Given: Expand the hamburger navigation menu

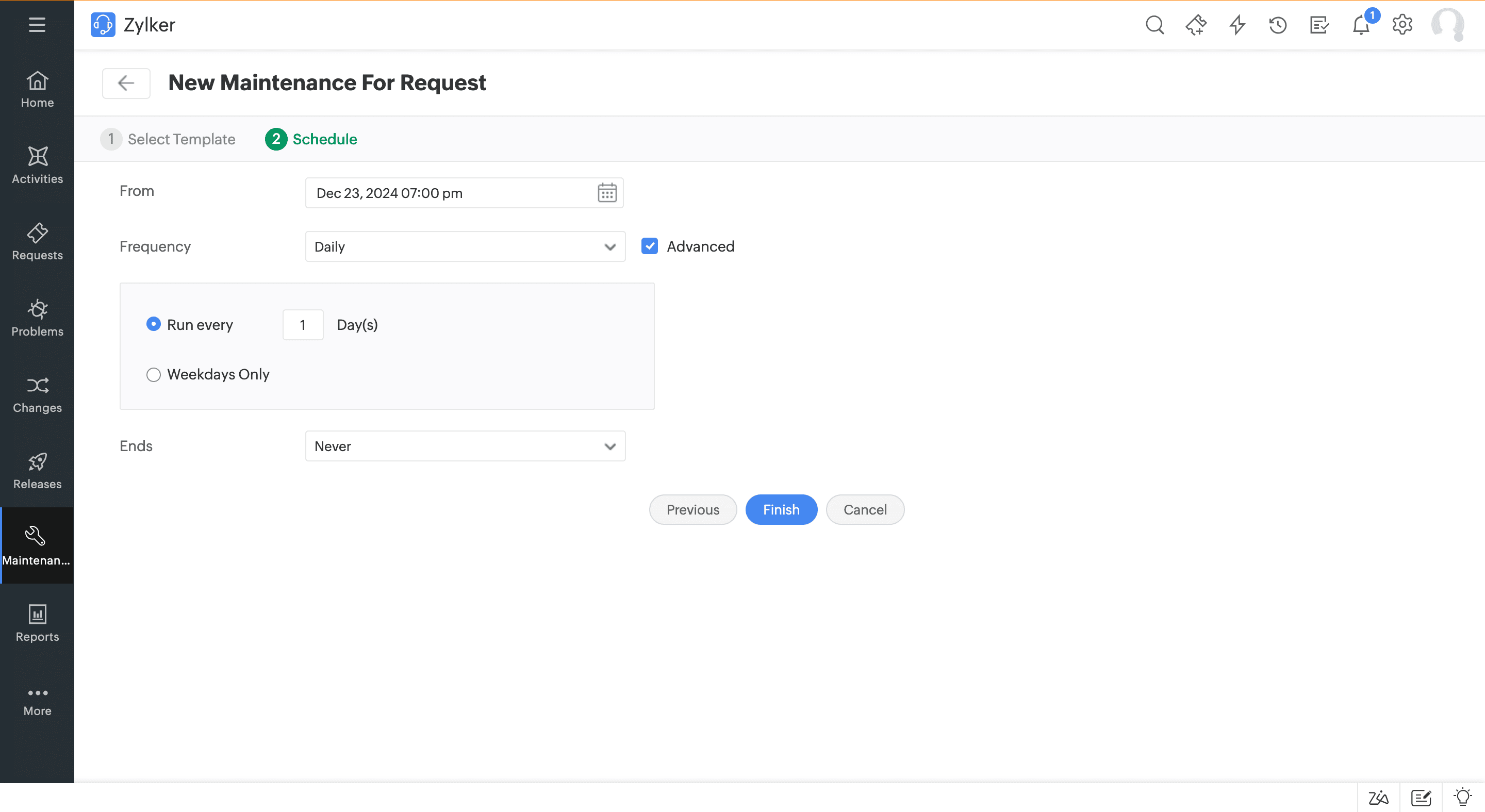Looking at the screenshot, I should [x=36, y=25].
